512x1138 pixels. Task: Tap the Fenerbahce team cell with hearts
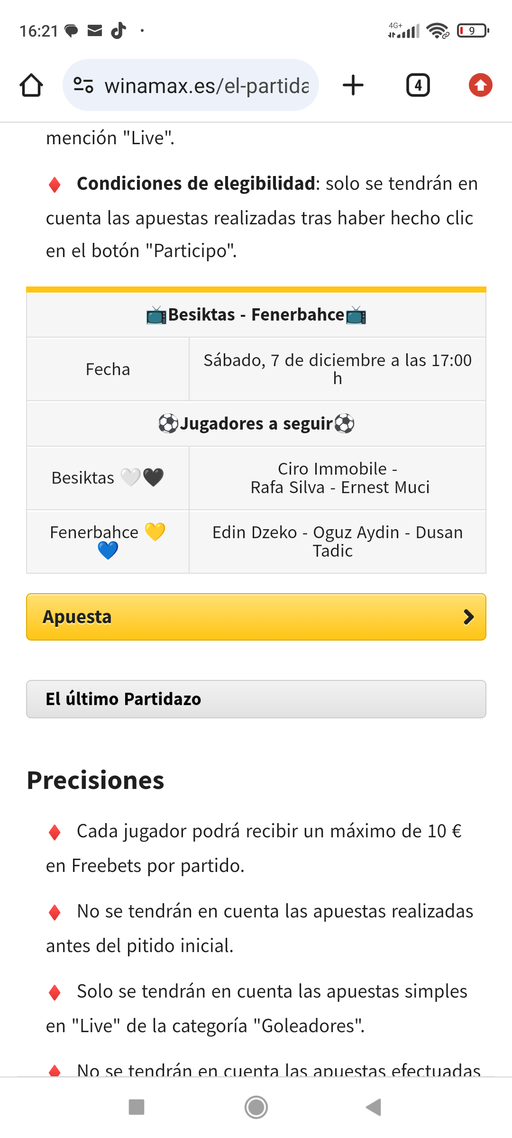107,541
